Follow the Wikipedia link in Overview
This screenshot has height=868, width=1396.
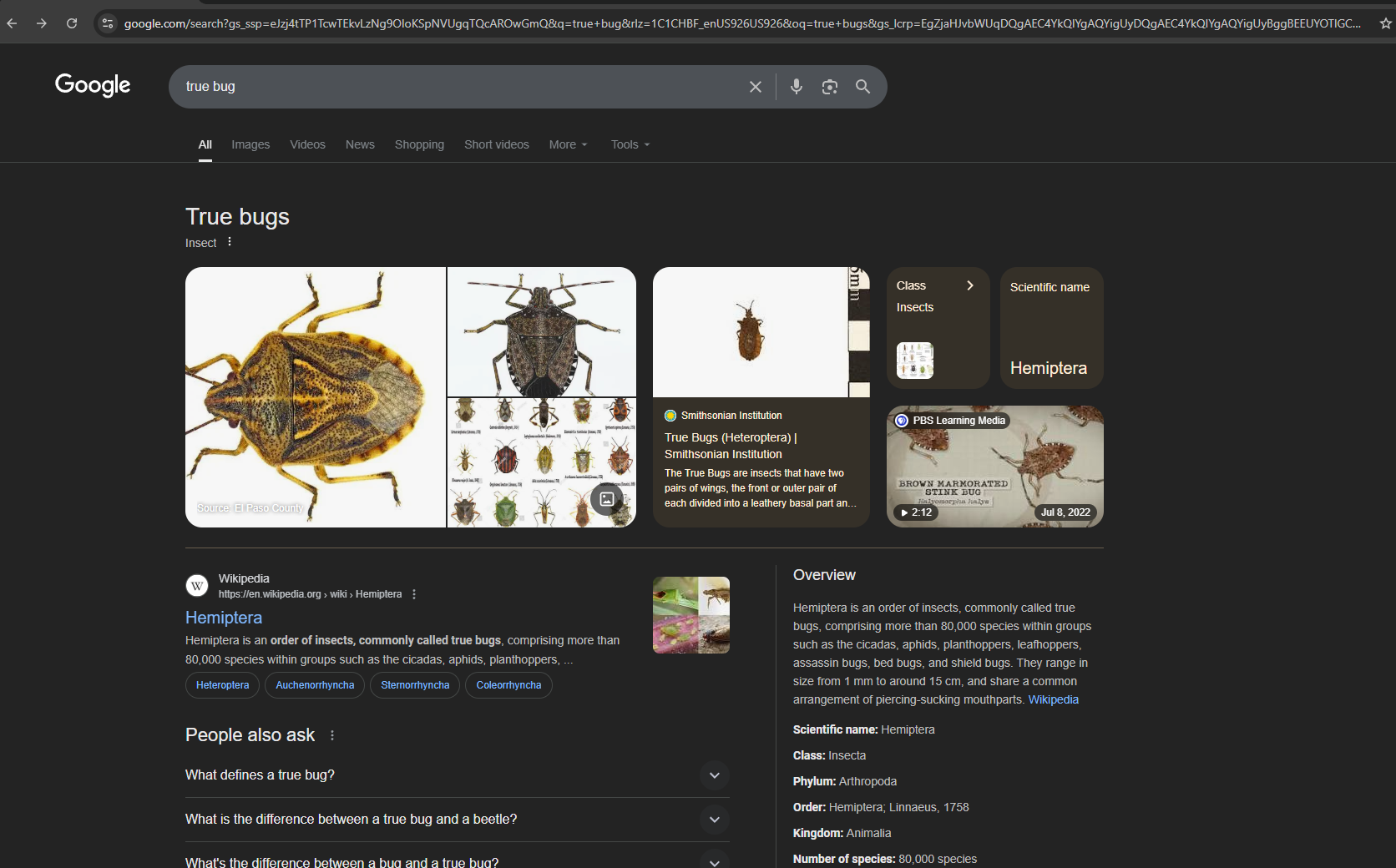[1053, 699]
